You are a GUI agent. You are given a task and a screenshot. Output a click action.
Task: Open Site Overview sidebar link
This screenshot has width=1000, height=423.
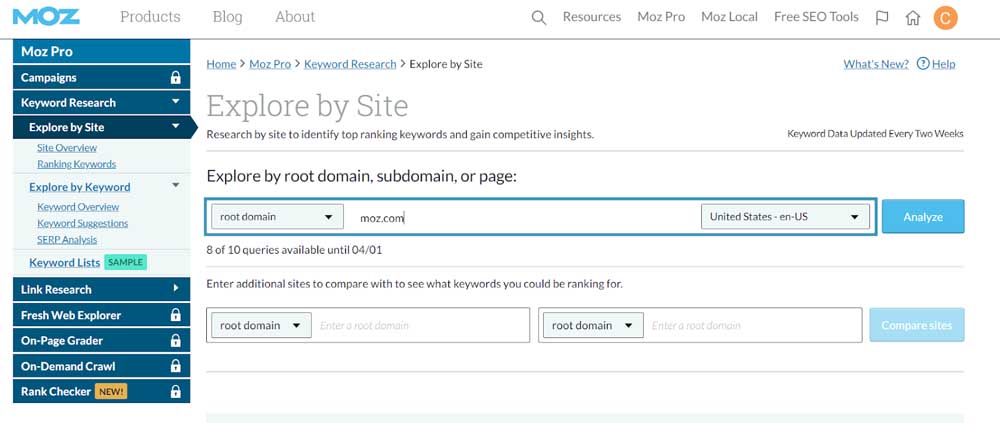[67, 147]
